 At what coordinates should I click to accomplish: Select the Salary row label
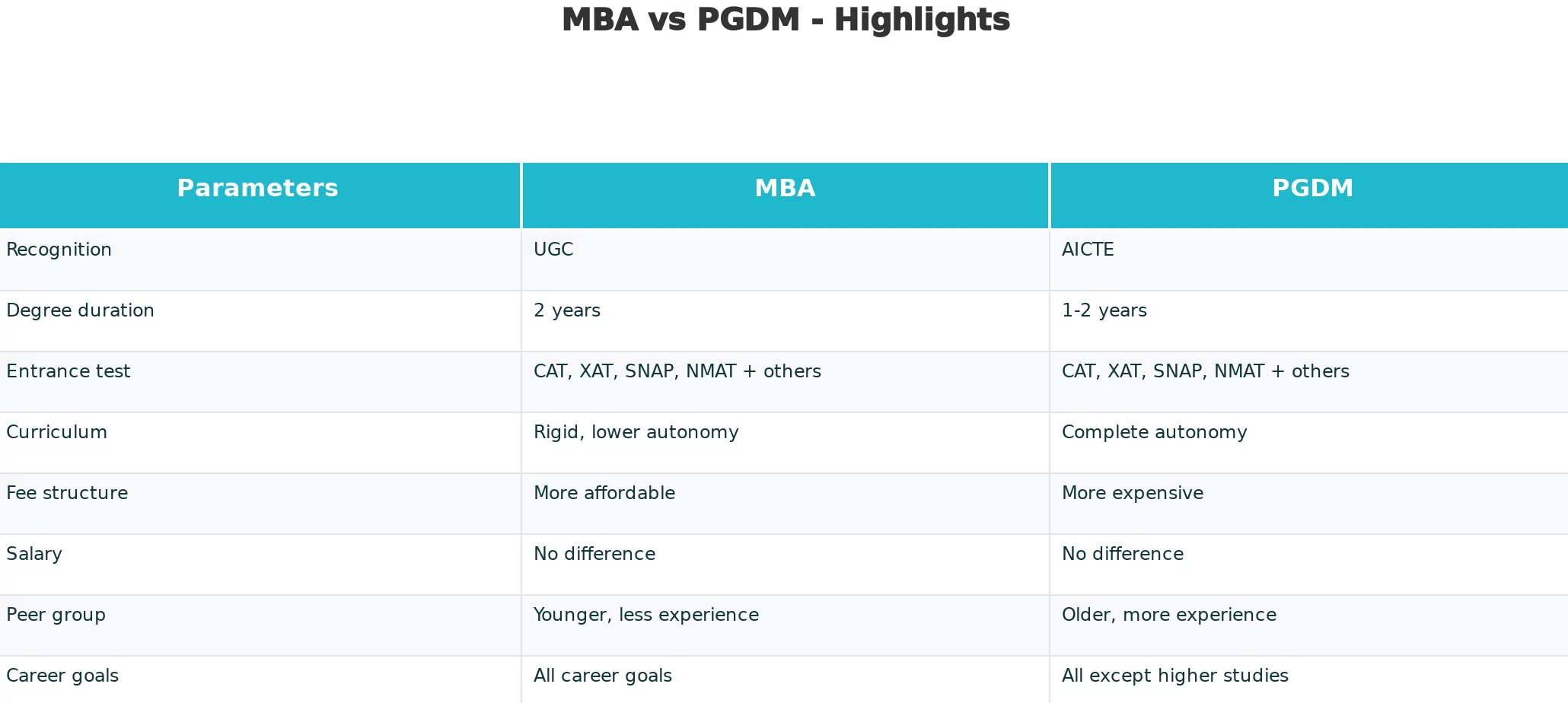coord(34,555)
